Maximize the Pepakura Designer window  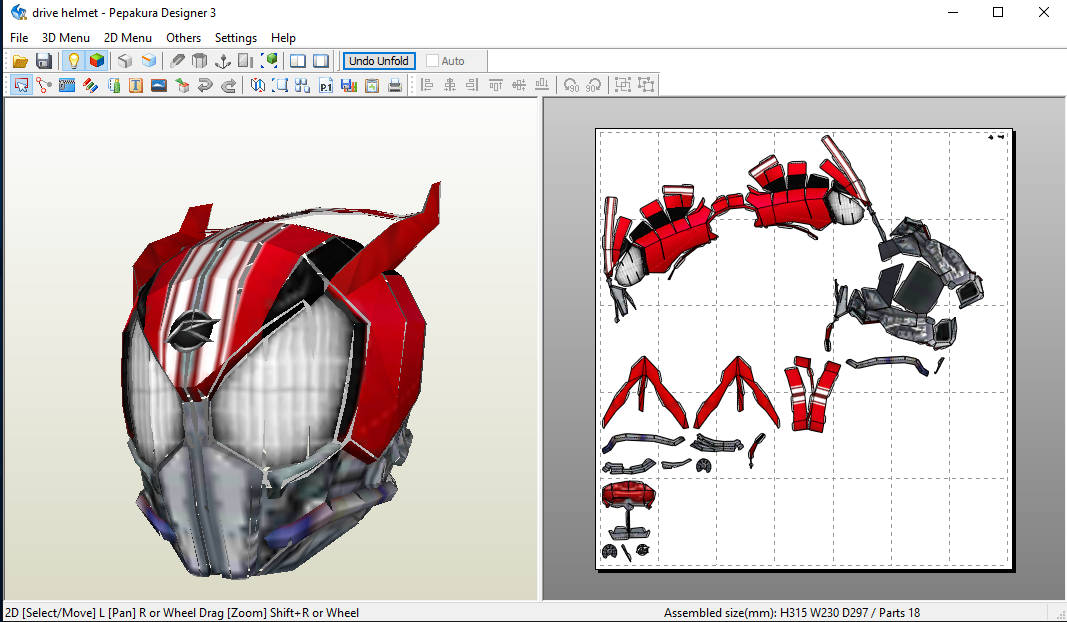(998, 12)
